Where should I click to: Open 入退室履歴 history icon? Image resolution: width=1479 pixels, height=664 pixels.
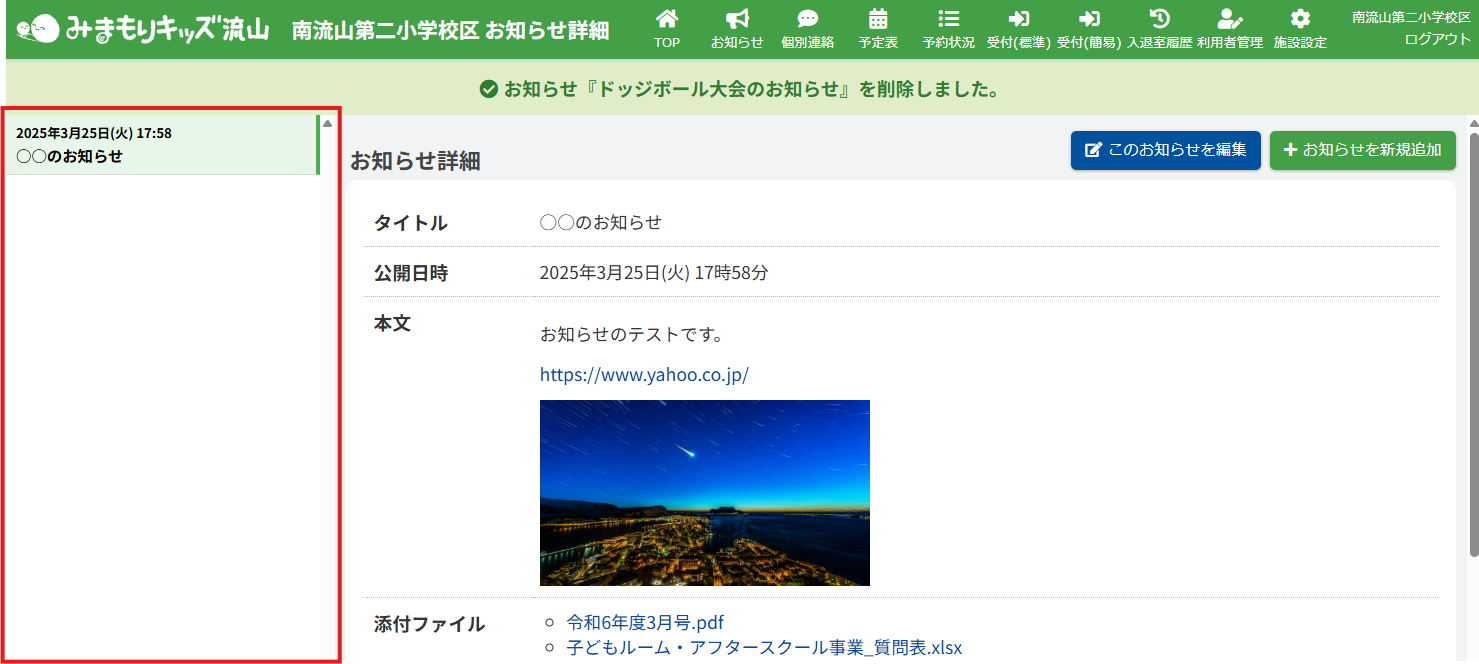click(x=1159, y=20)
